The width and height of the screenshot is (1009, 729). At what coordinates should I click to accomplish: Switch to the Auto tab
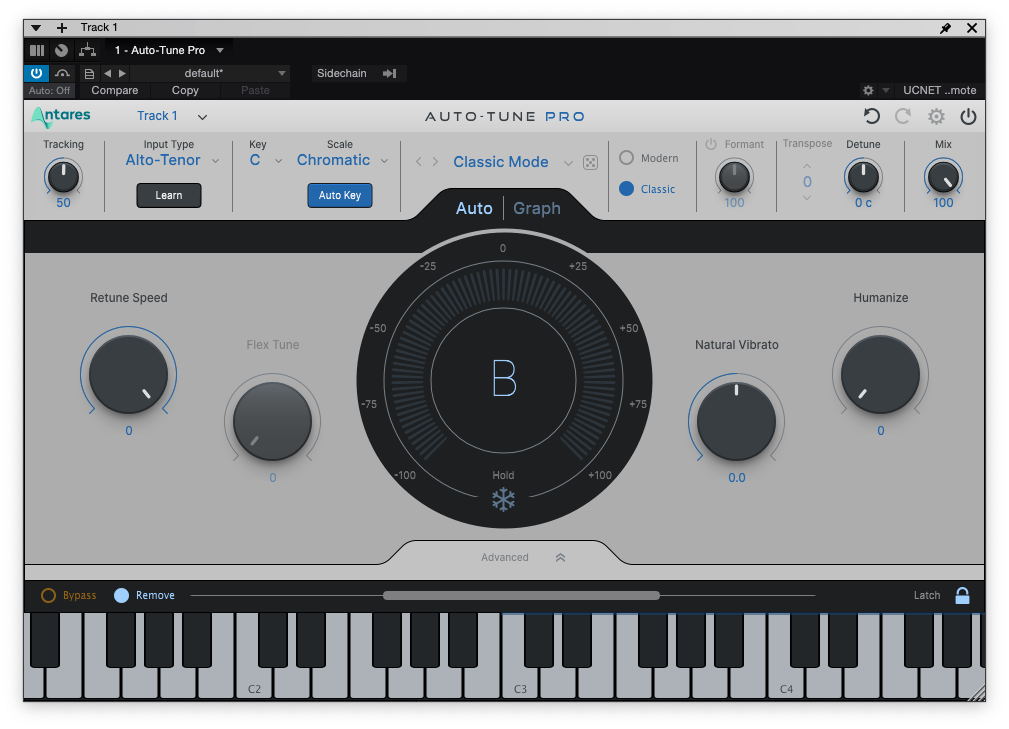click(474, 208)
